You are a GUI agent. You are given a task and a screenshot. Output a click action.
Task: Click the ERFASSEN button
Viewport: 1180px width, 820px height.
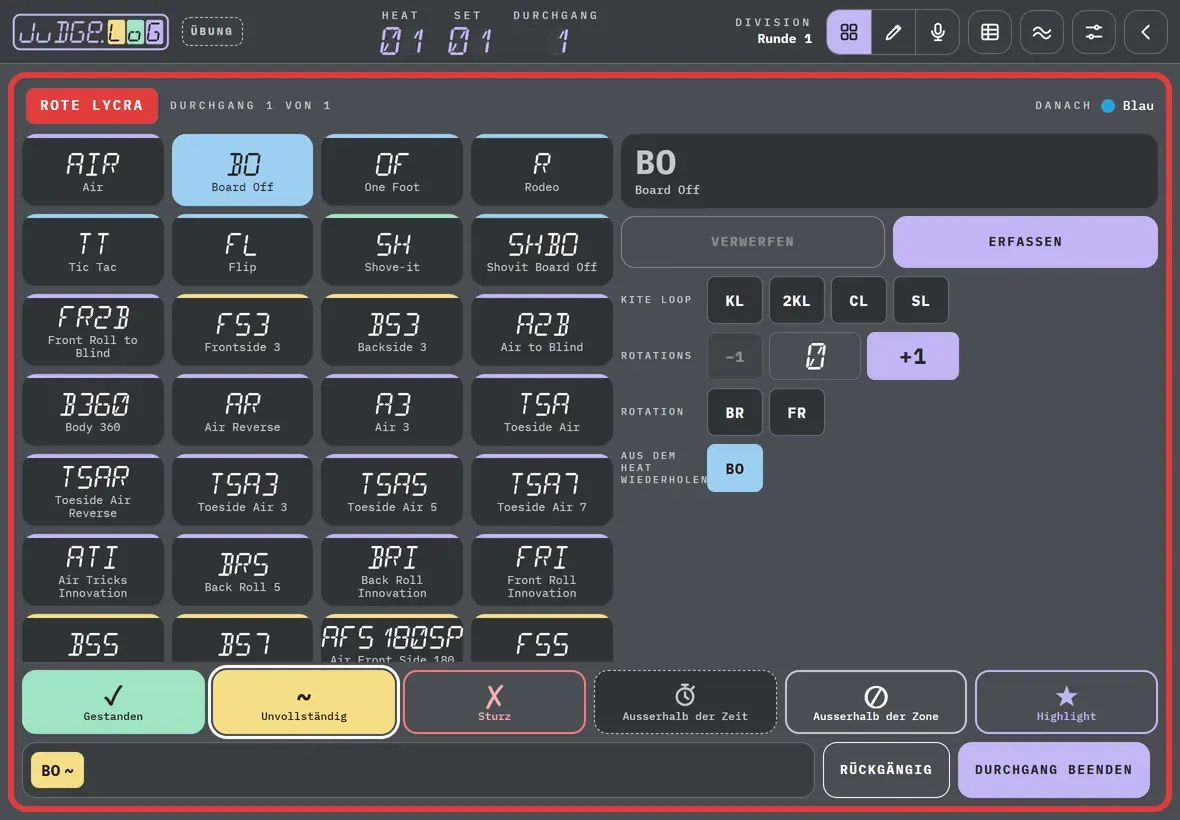[x=1025, y=241]
